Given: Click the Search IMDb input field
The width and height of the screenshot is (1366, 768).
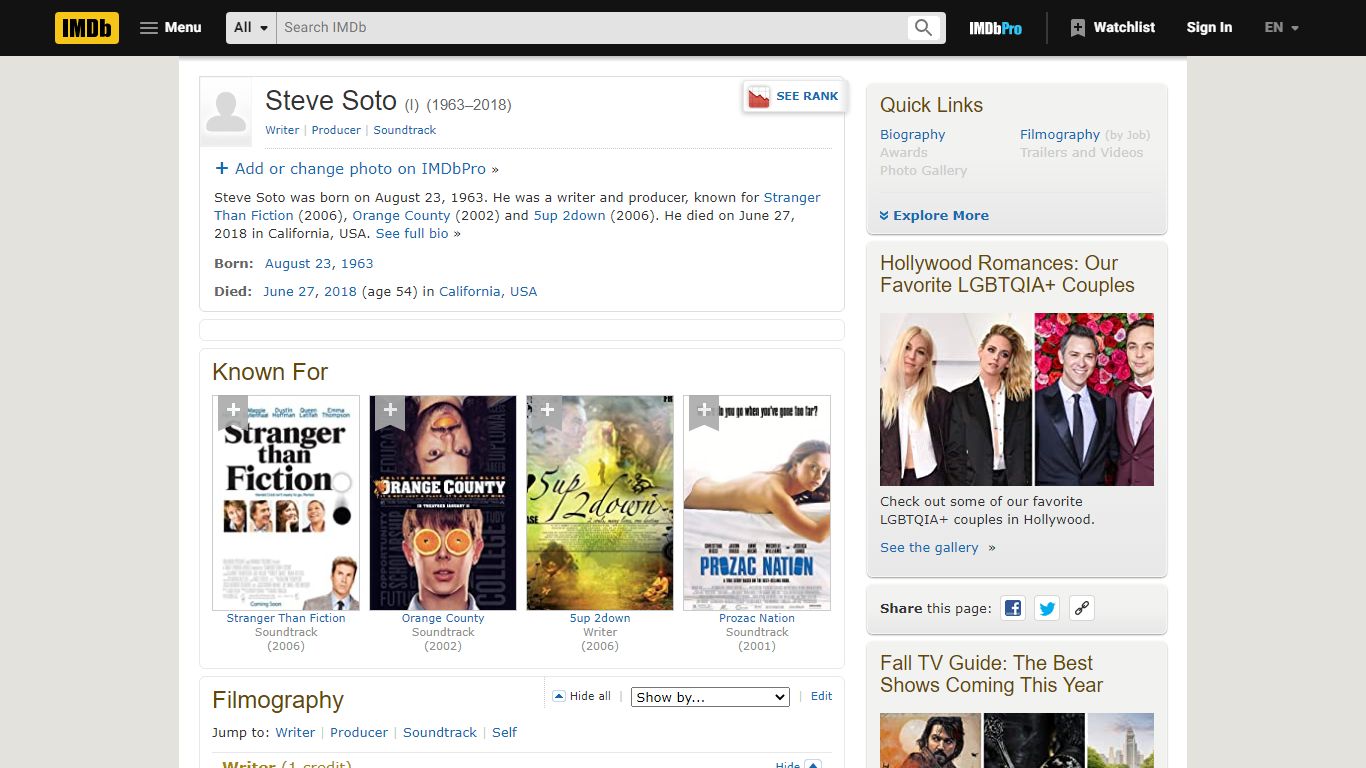Looking at the screenshot, I should tap(590, 28).
